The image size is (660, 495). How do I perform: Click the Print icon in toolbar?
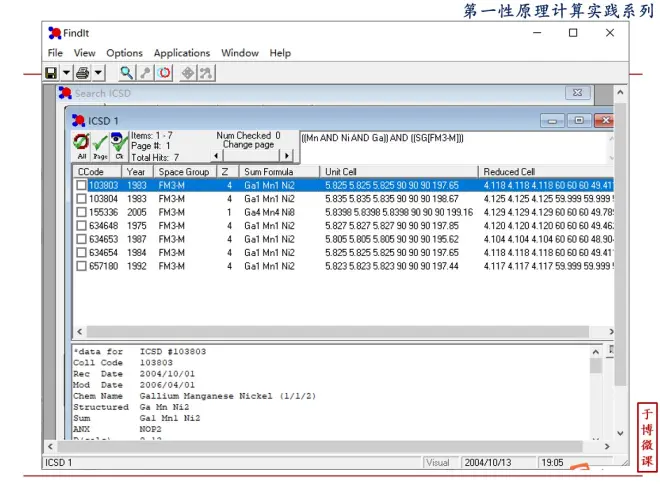pyautogui.click(x=83, y=73)
